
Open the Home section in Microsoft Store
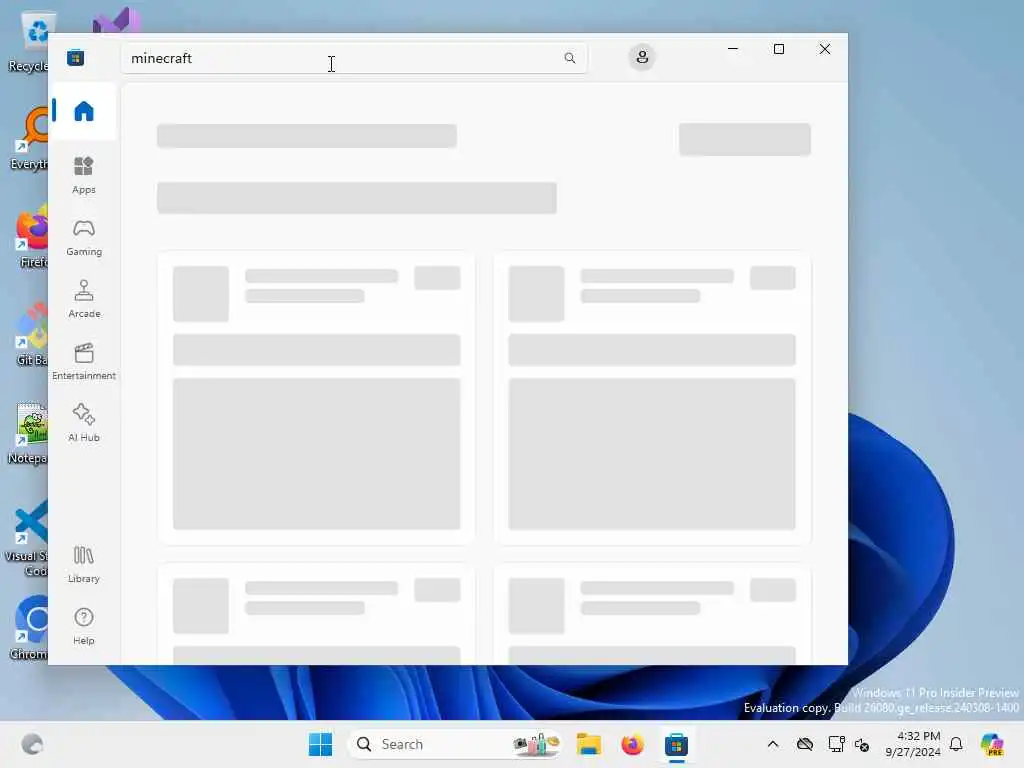point(84,111)
